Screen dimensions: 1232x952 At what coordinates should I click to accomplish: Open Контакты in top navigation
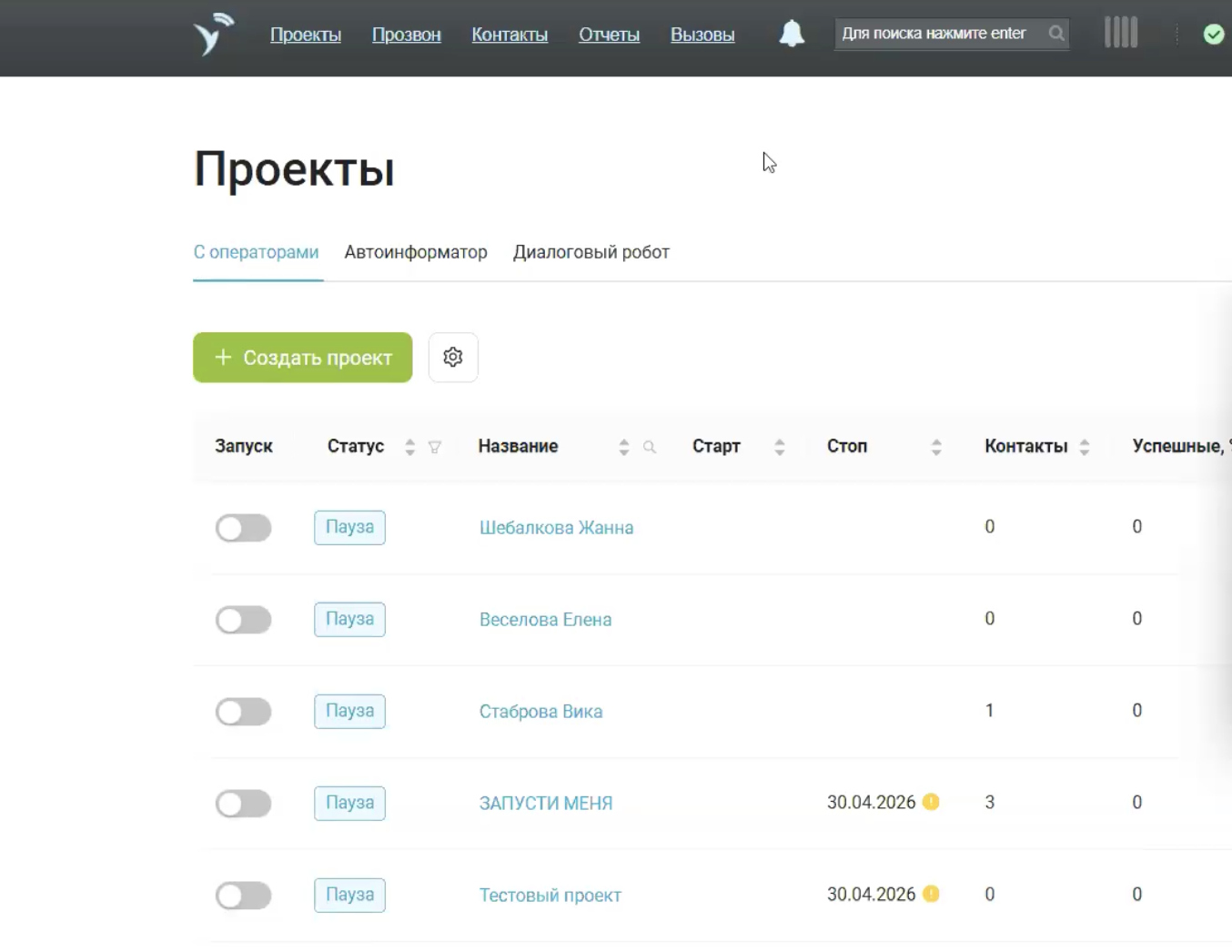510,35
